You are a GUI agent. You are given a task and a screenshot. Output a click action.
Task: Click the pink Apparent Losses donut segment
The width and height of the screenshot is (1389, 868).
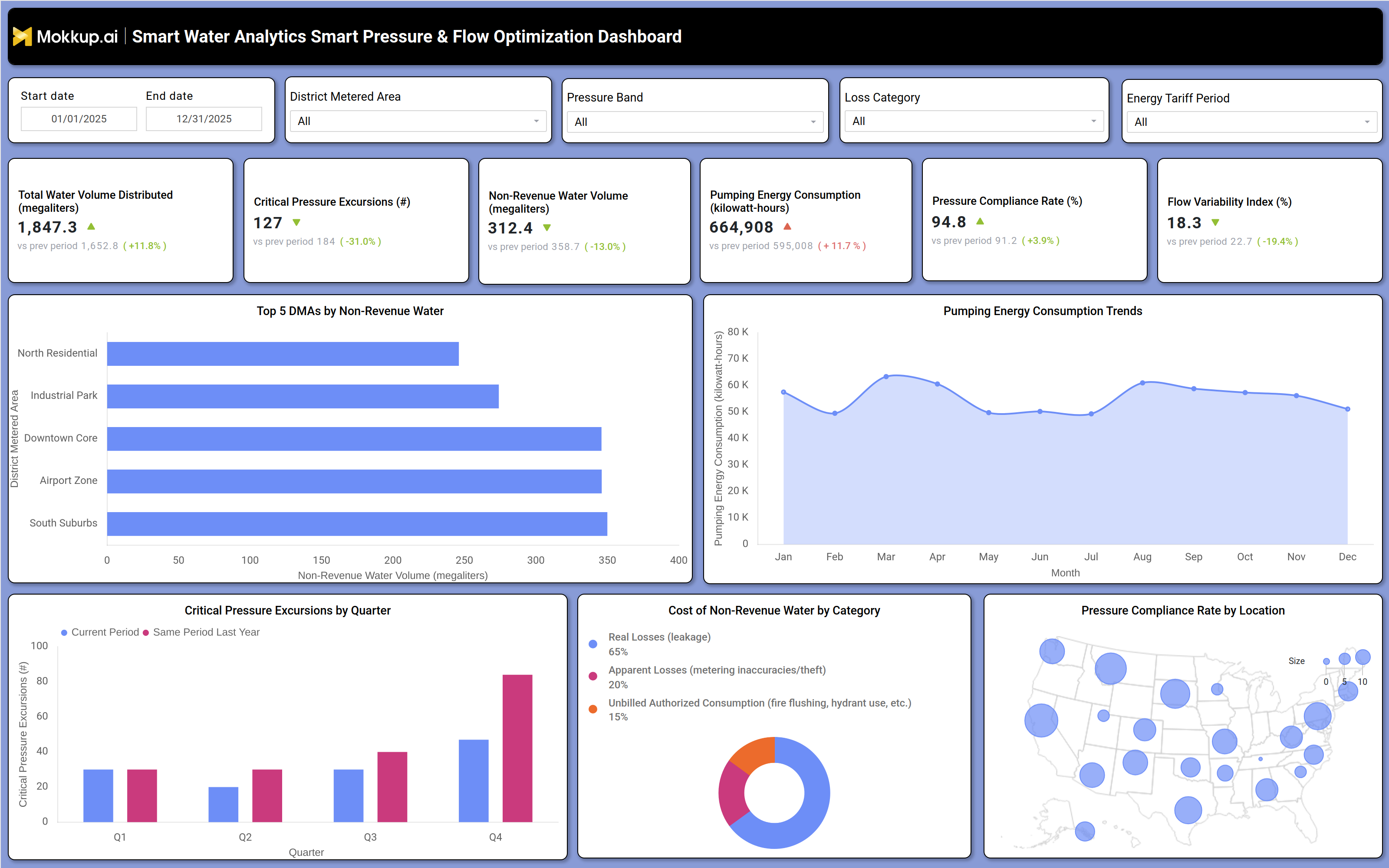pyautogui.click(x=732, y=793)
